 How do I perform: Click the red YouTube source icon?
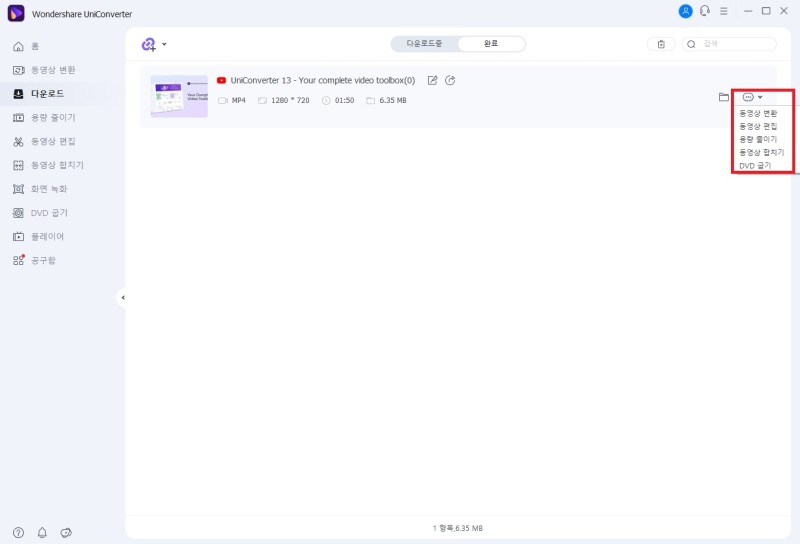221,81
